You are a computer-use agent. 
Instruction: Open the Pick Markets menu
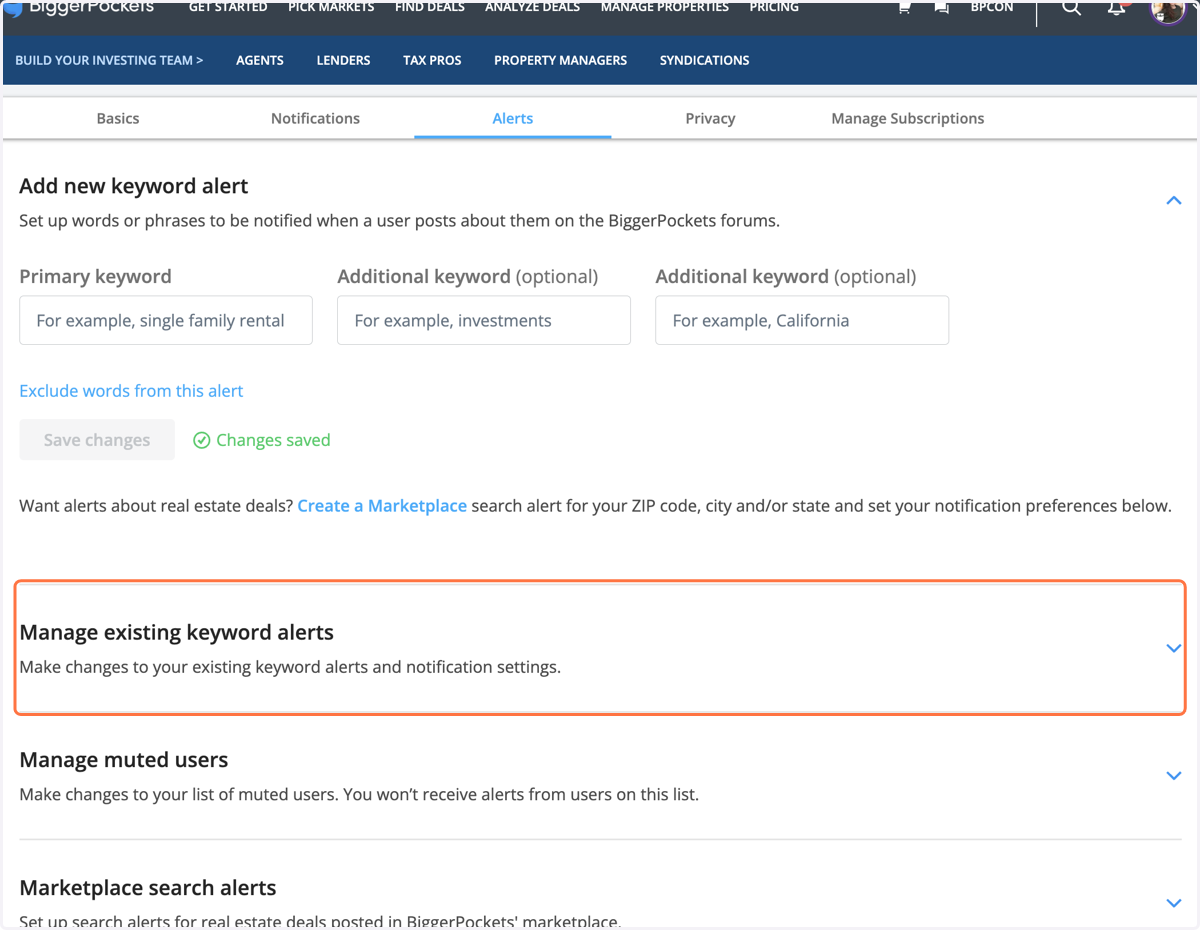pos(331,7)
